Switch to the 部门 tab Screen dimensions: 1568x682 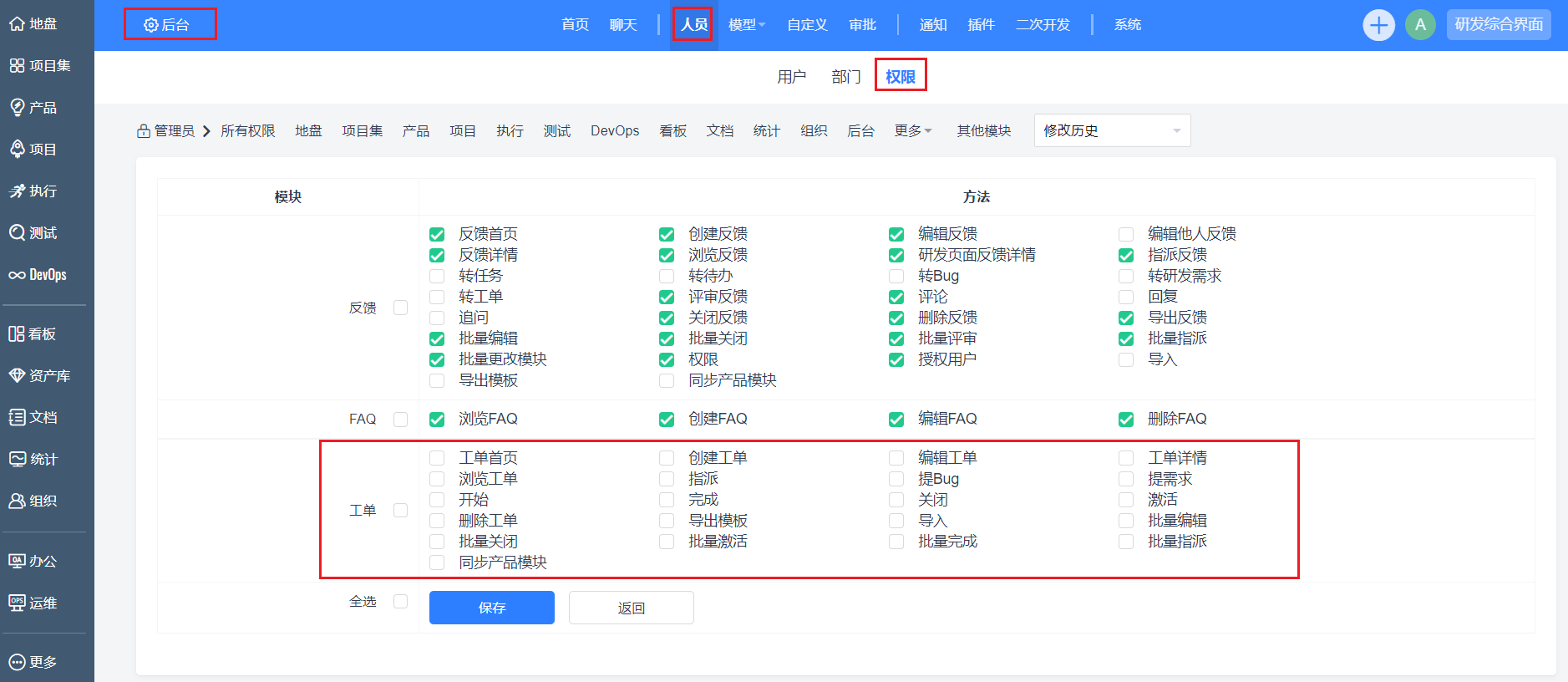tap(845, 77)
